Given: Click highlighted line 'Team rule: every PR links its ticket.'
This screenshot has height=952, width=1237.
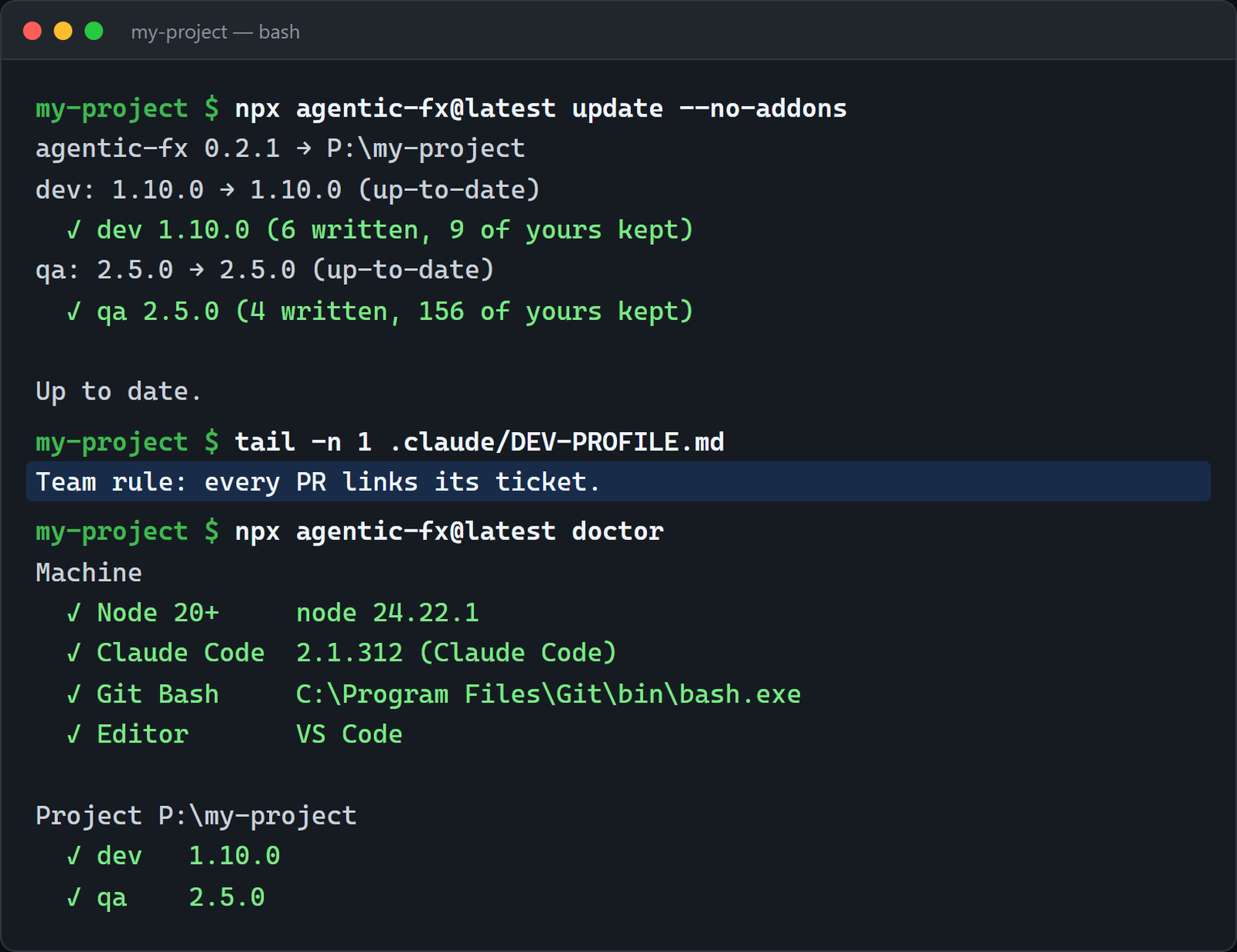Looking at the screenshot, I should [618, 481].
